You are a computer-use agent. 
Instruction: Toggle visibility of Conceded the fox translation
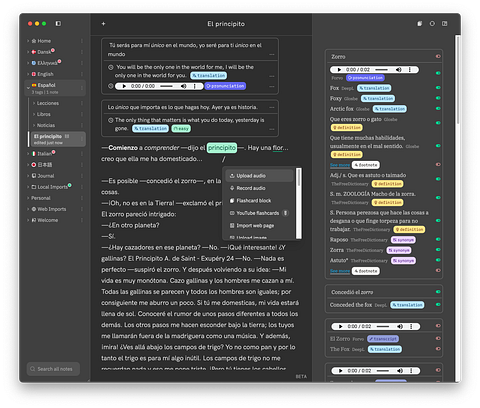pos(438,305)
